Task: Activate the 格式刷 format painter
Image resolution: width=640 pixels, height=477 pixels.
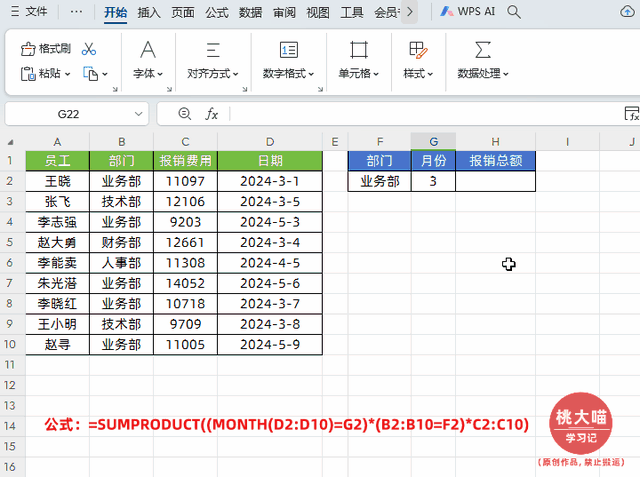Action: (46, 49)
